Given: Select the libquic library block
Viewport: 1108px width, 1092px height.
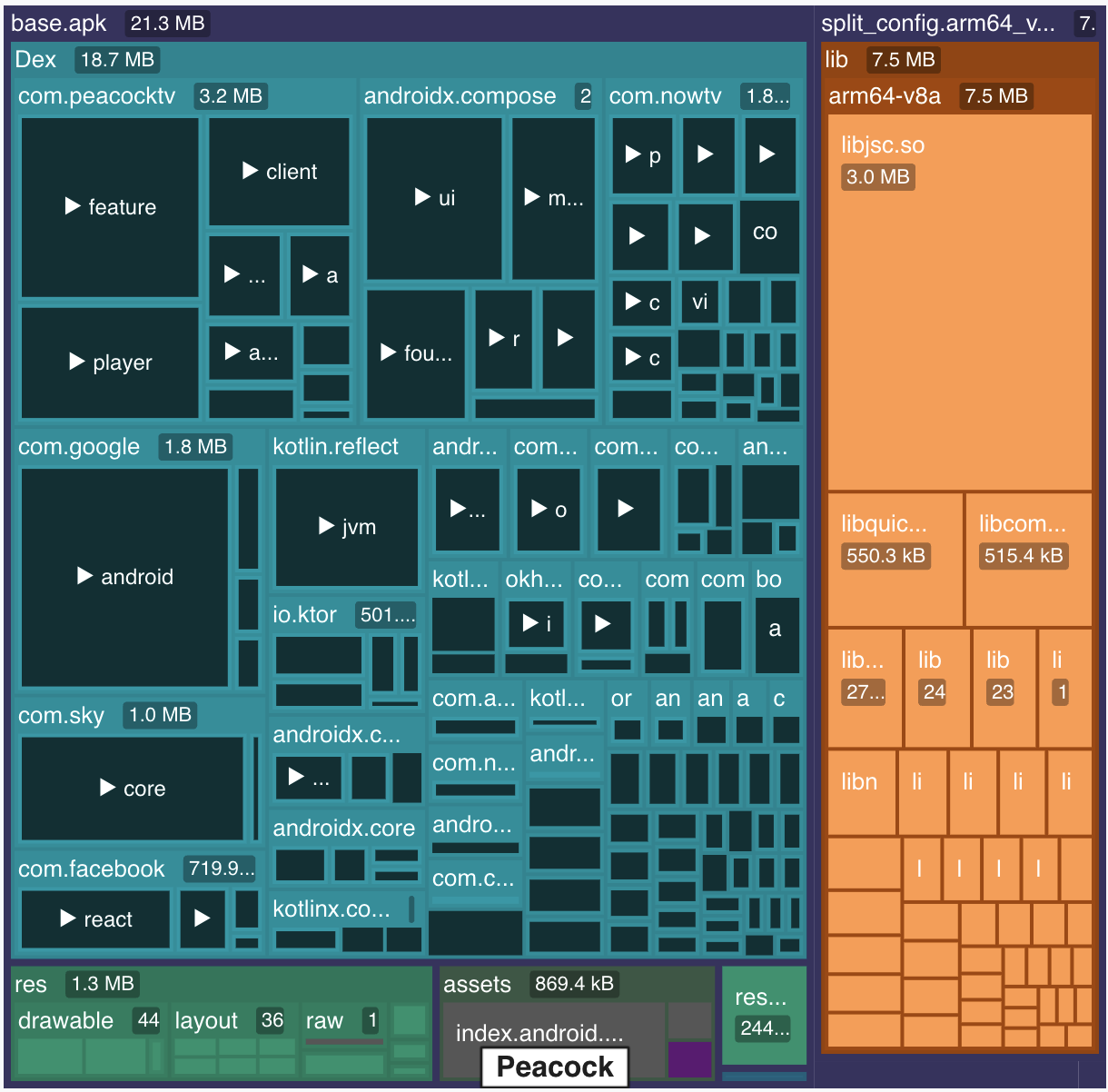Looking at the screenshot, I should pos(895,559).
